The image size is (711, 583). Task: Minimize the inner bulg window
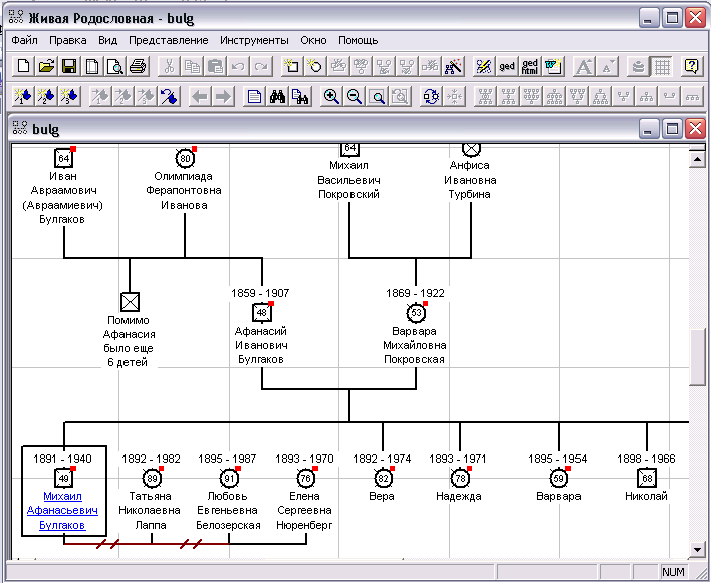coord(649,129)
